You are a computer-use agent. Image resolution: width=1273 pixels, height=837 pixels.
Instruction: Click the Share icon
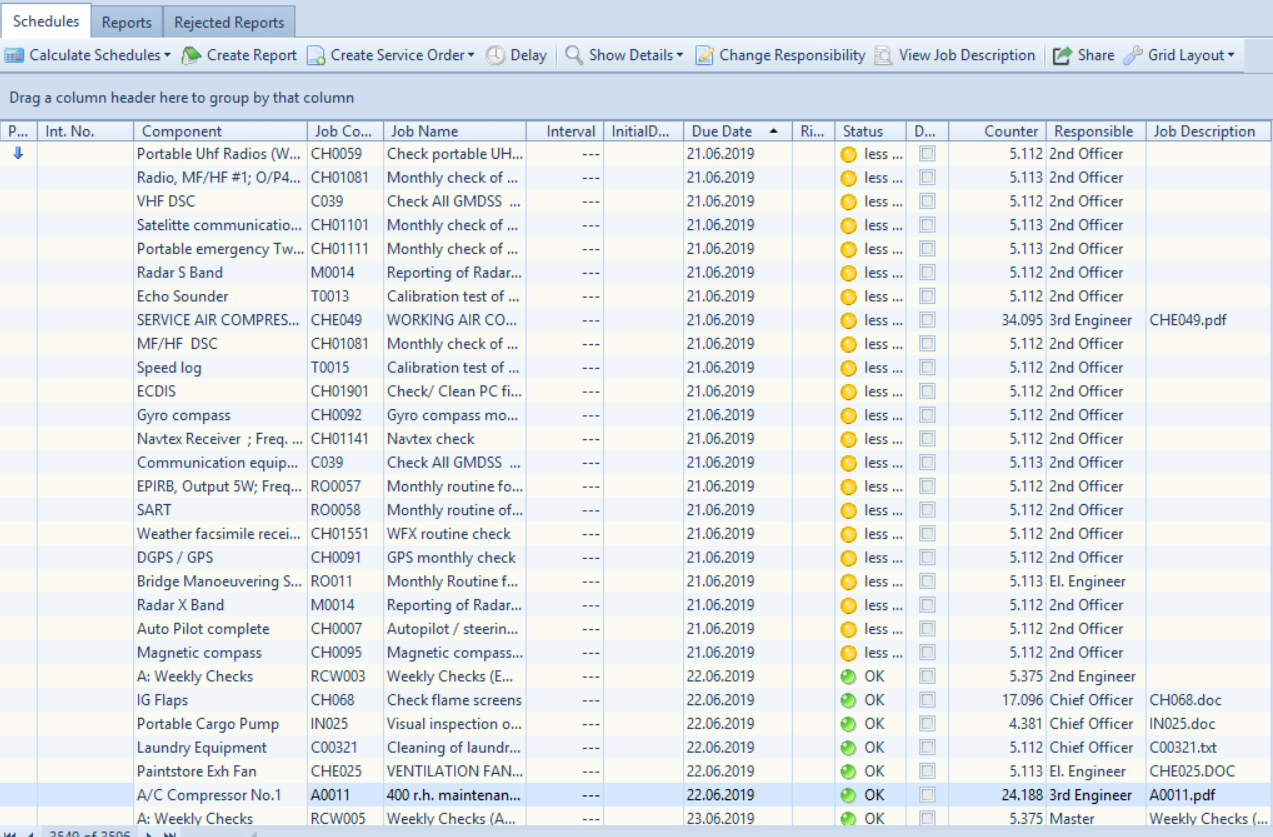pyautogui.click(x=1062, y=56)
